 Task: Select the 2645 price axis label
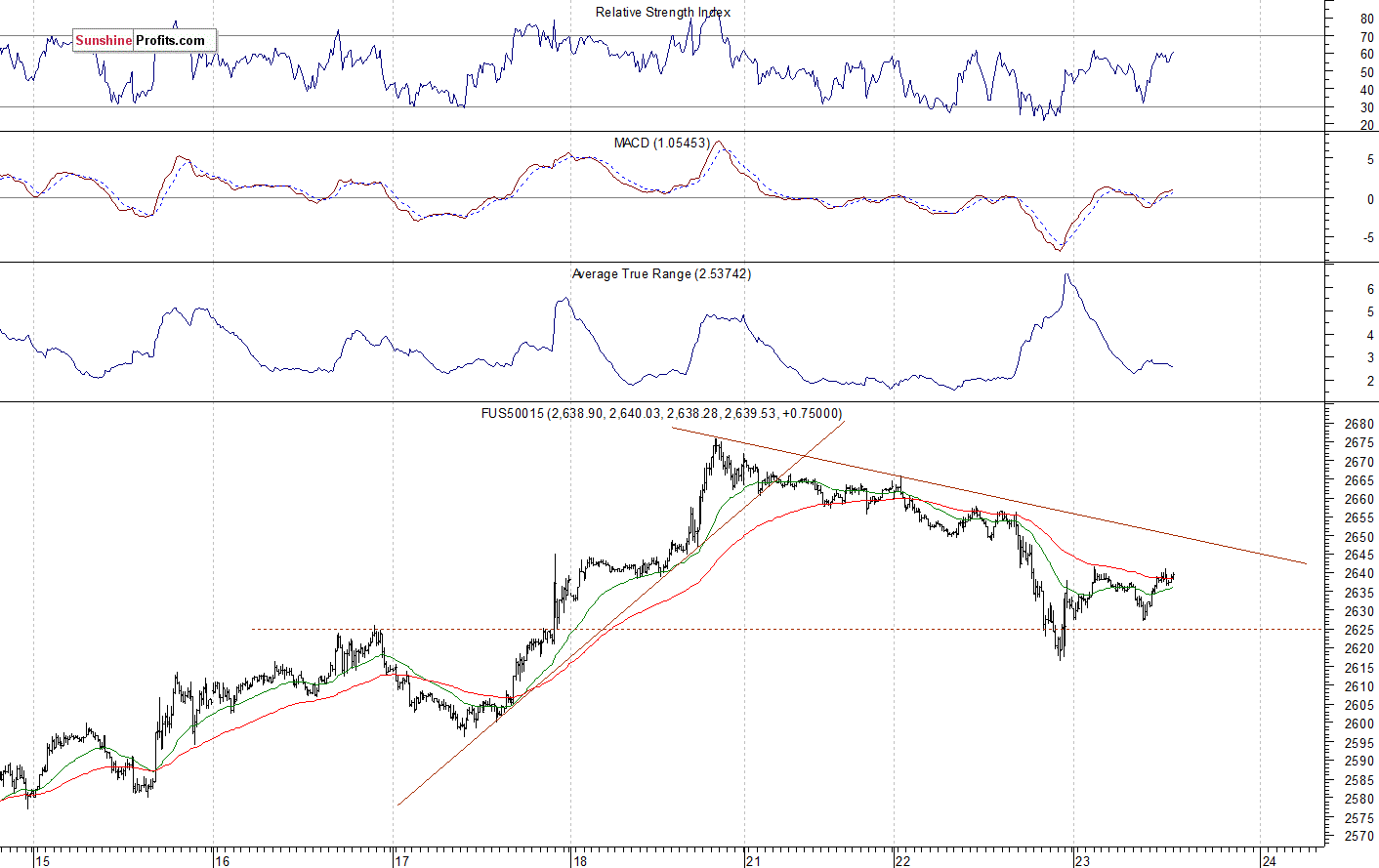point(1359,556)
